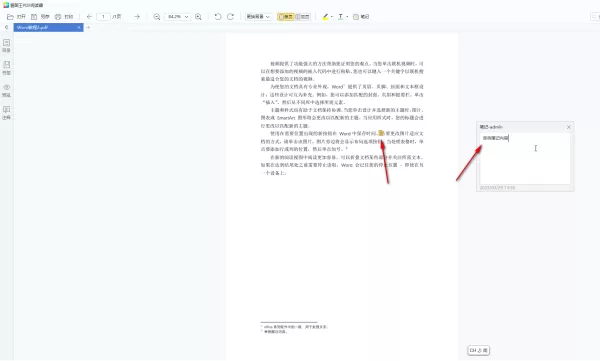The height and width of the screenshot is (361, 600).
Task: Zoom in with the plus magnifier
Action: tap(198, 17)
